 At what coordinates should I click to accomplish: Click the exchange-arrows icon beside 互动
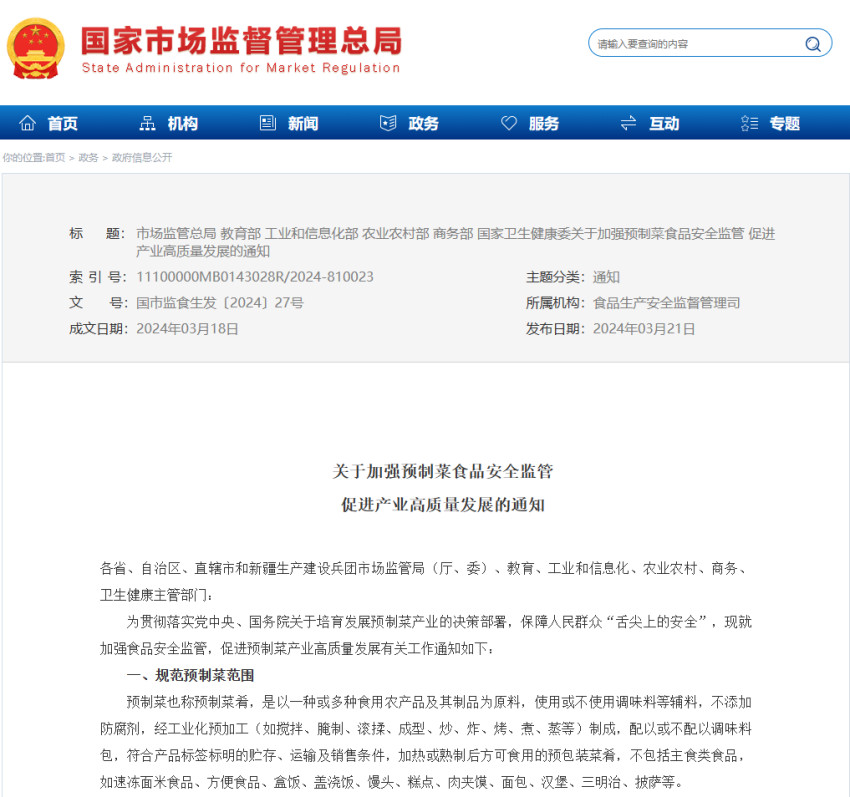[627, 123]
